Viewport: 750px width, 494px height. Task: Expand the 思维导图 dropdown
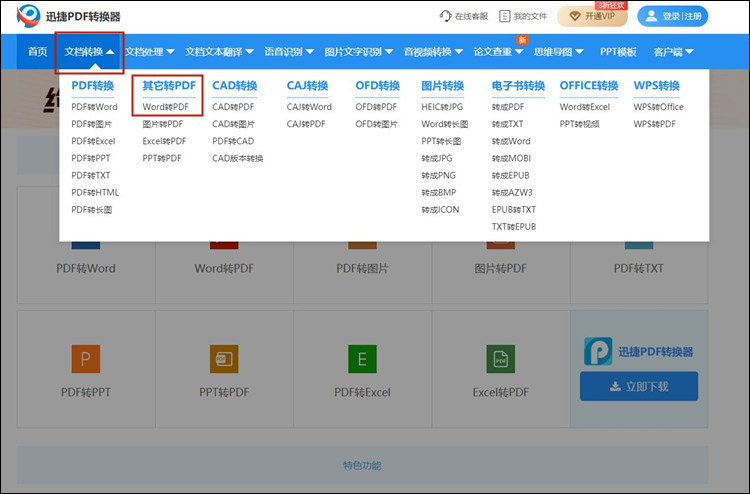point(559,52)
